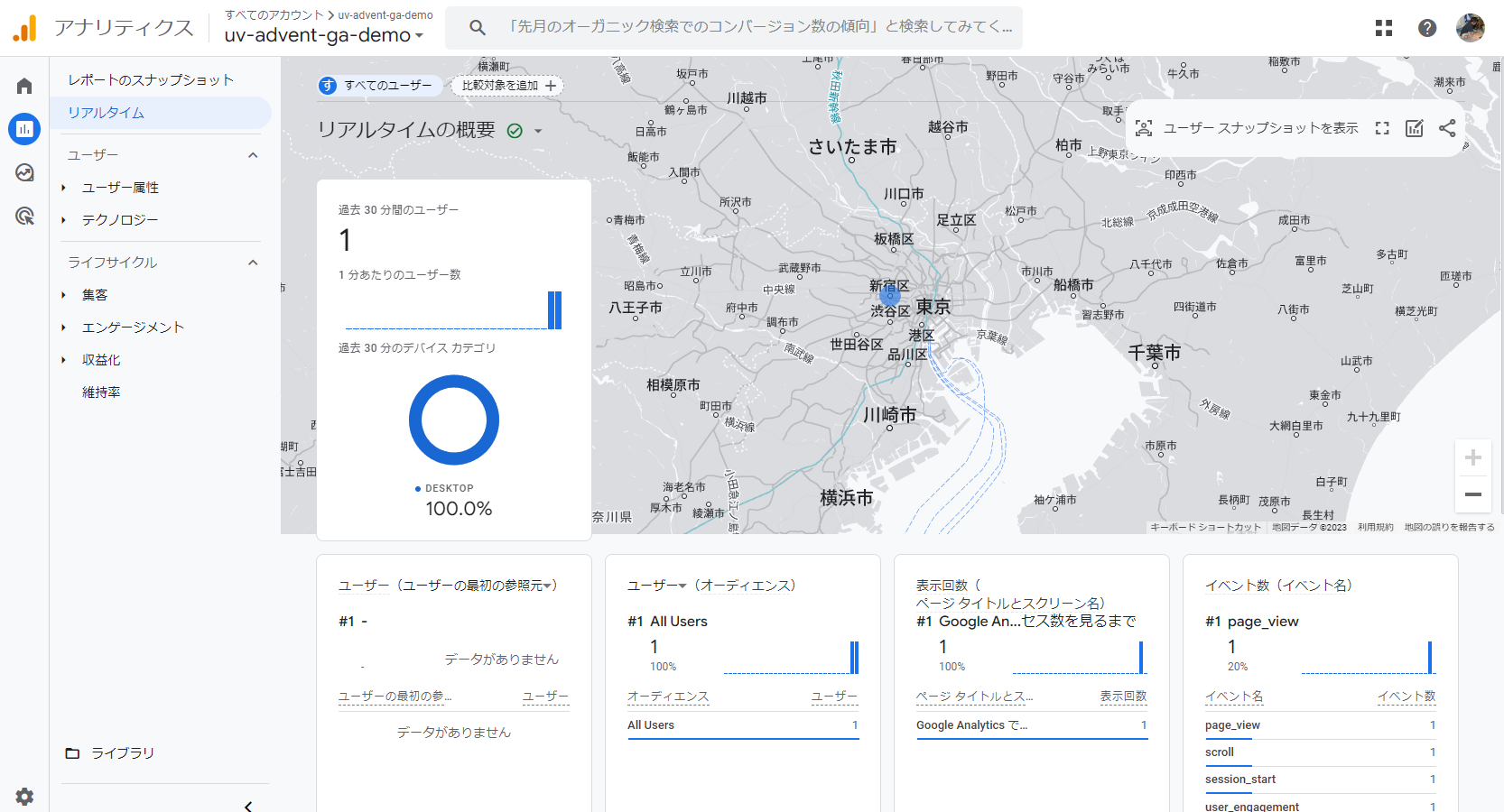The height and width of the screenshot is (812, 1504).
Task: Open the dropdown arrow beside リアルタイムの概要
Action: pyautogui.click(x=538, y=131)
